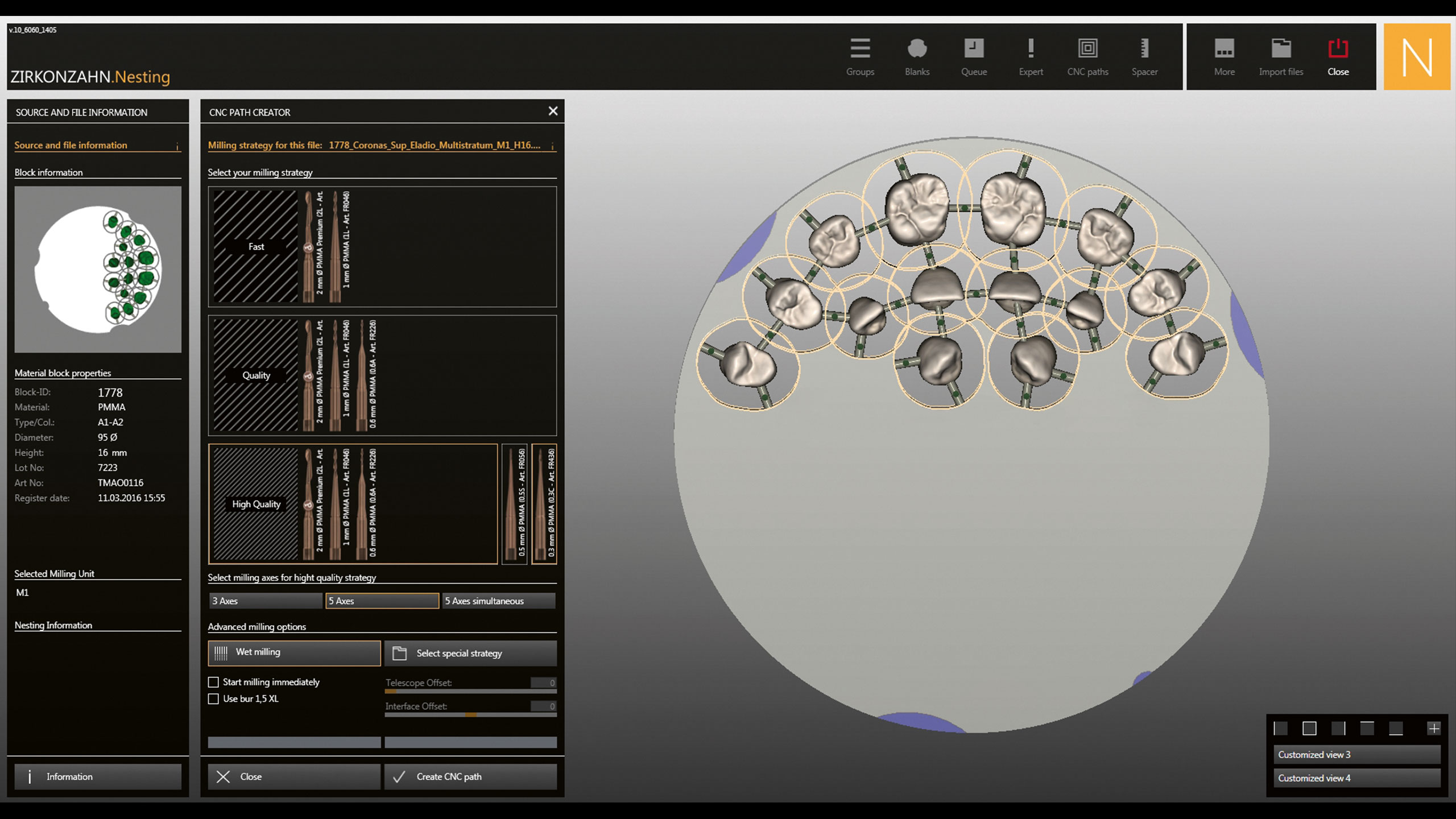Adjust the Telescope Offset slider
The width and height of the screenshot is (1456, 819).
click(x=391, y=692)
